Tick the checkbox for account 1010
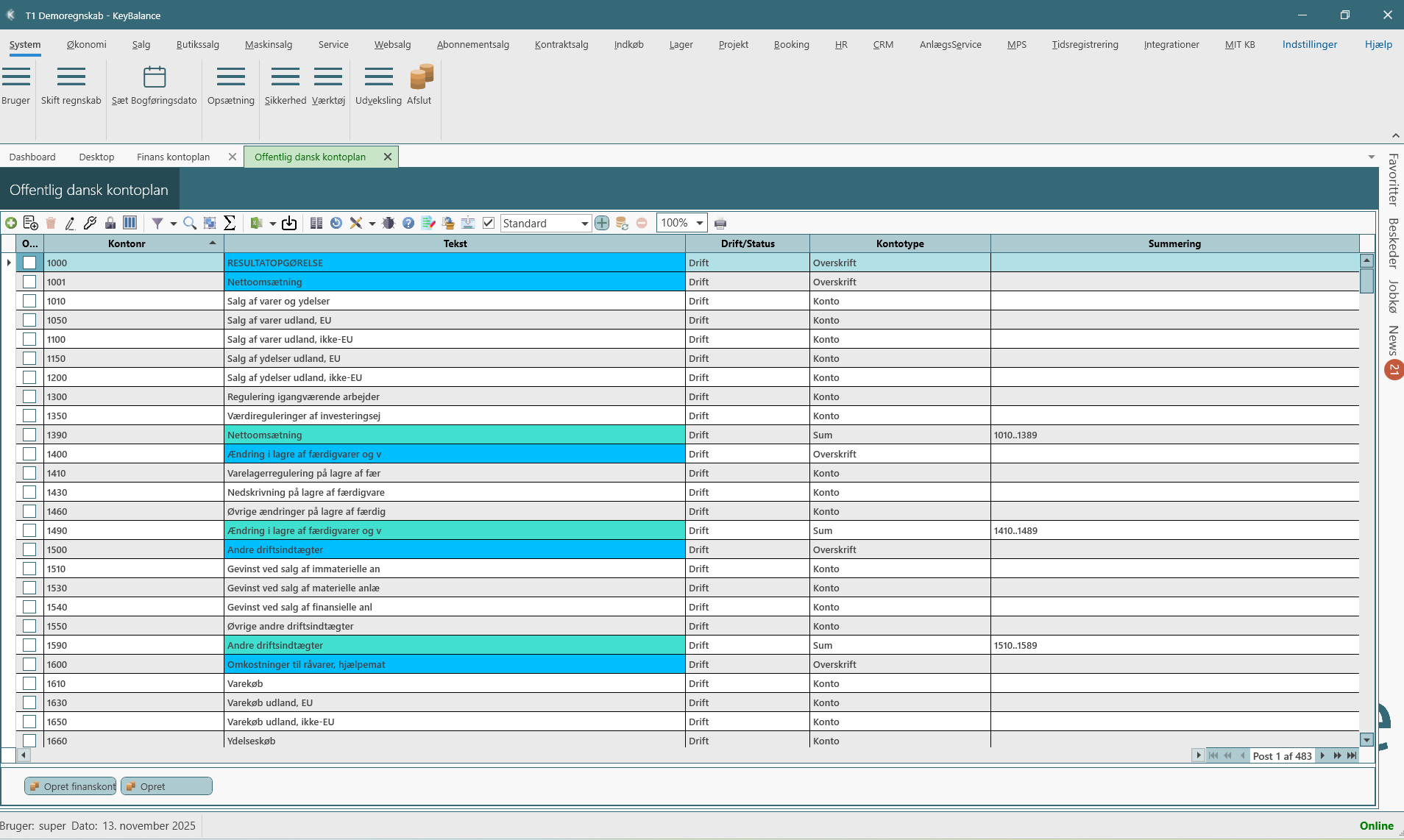 pos(29,301)
